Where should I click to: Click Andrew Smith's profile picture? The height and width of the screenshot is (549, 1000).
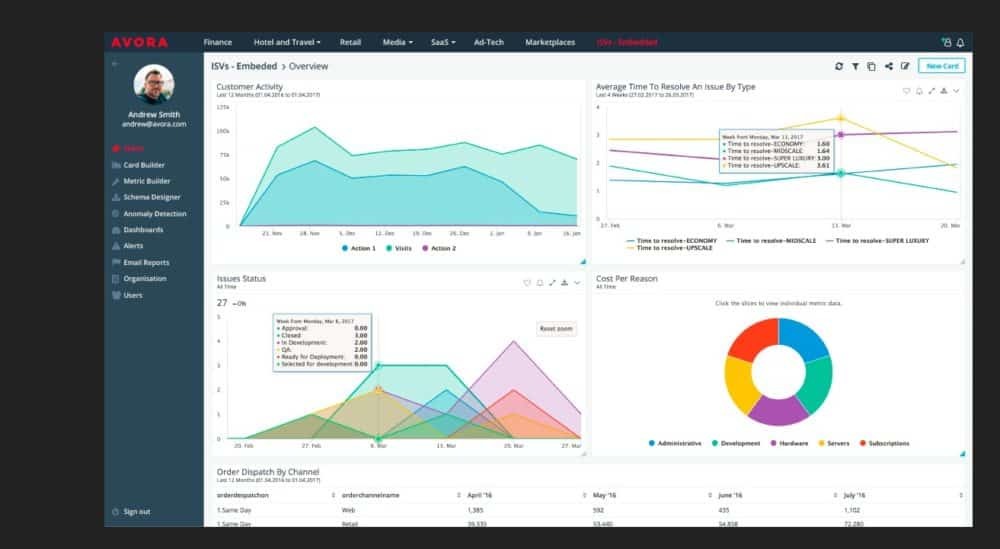pyautogui.click(x=154, y=85)
